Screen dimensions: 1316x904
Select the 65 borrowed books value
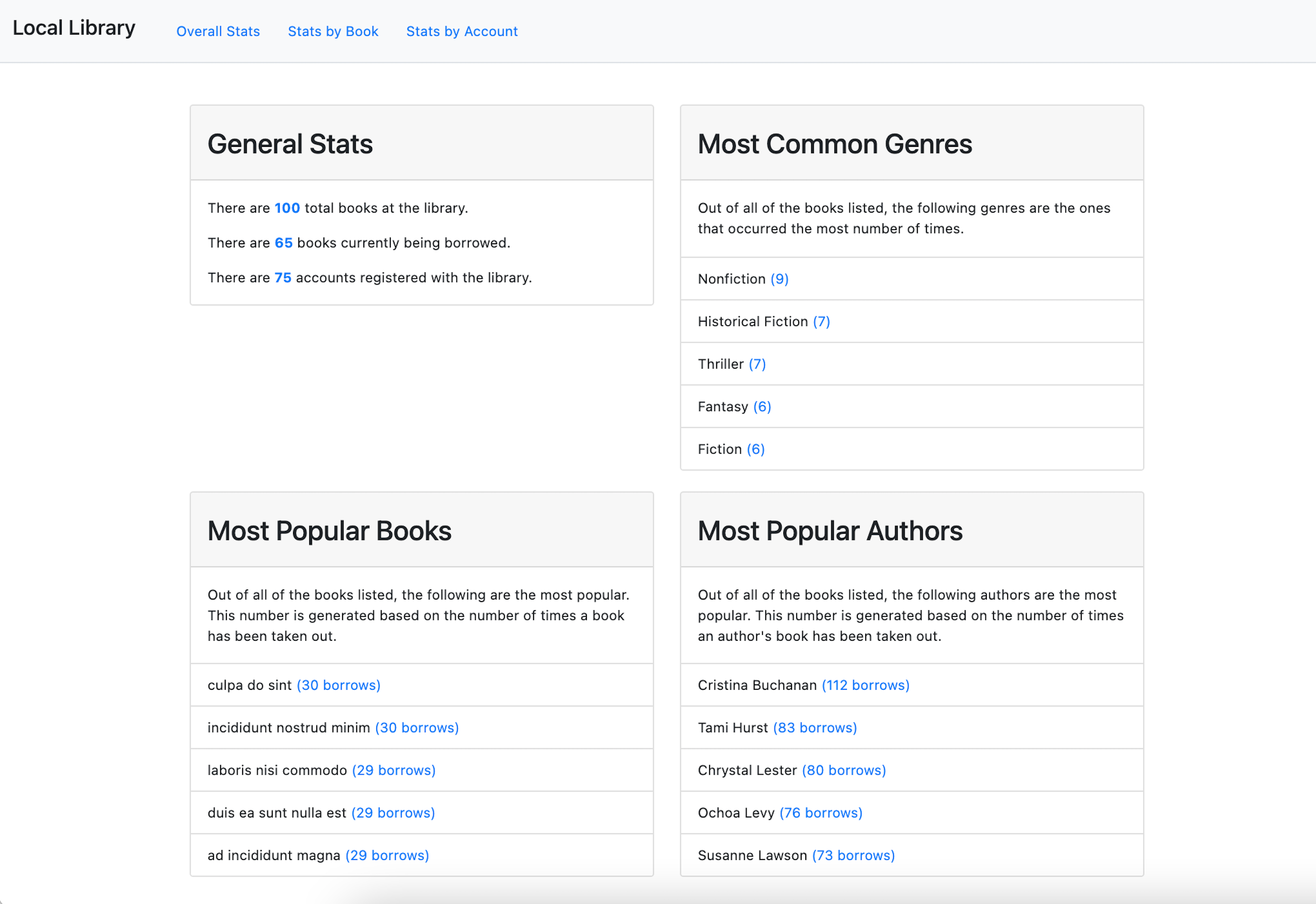pos(283,243)
